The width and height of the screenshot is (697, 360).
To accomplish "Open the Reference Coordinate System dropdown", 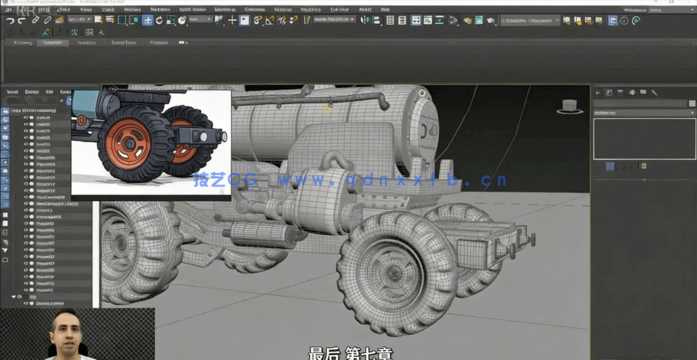I will click(x=200, y=20).
